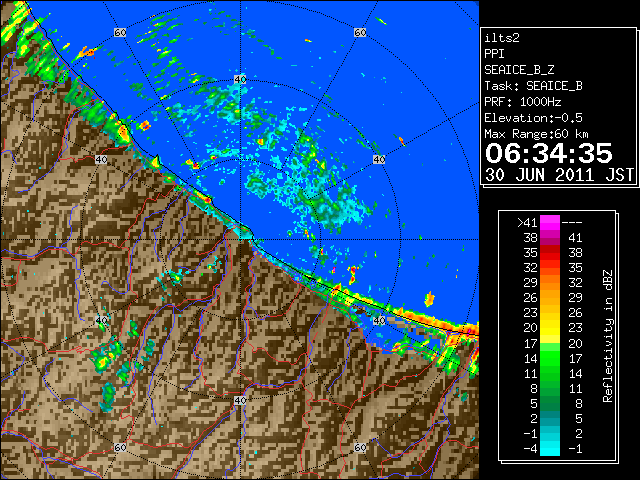
Task: Pick the yellow 20–23 dBZ legend band
Action: [550, 328]
